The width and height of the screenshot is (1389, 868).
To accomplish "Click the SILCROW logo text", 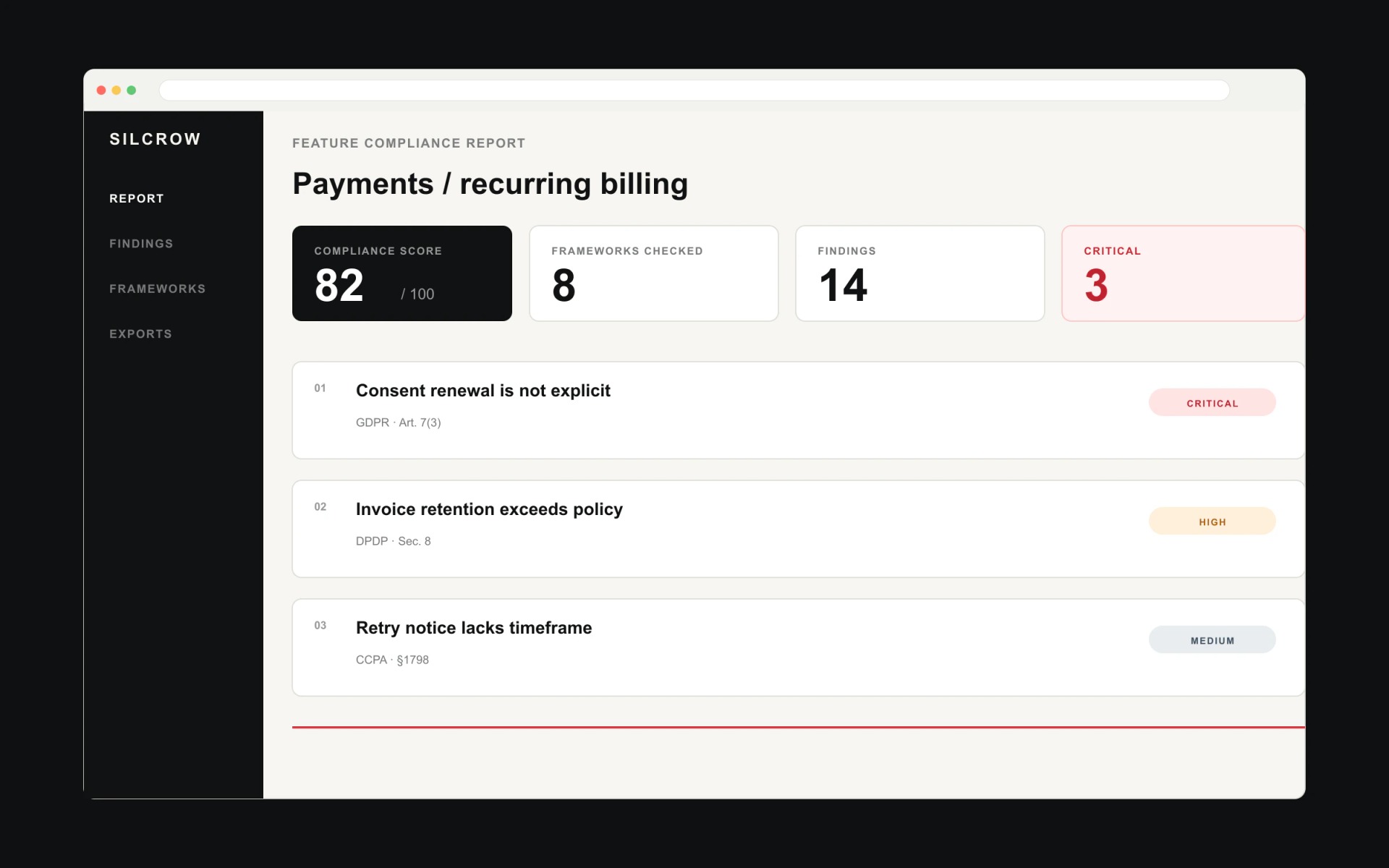I will point(155,139).
